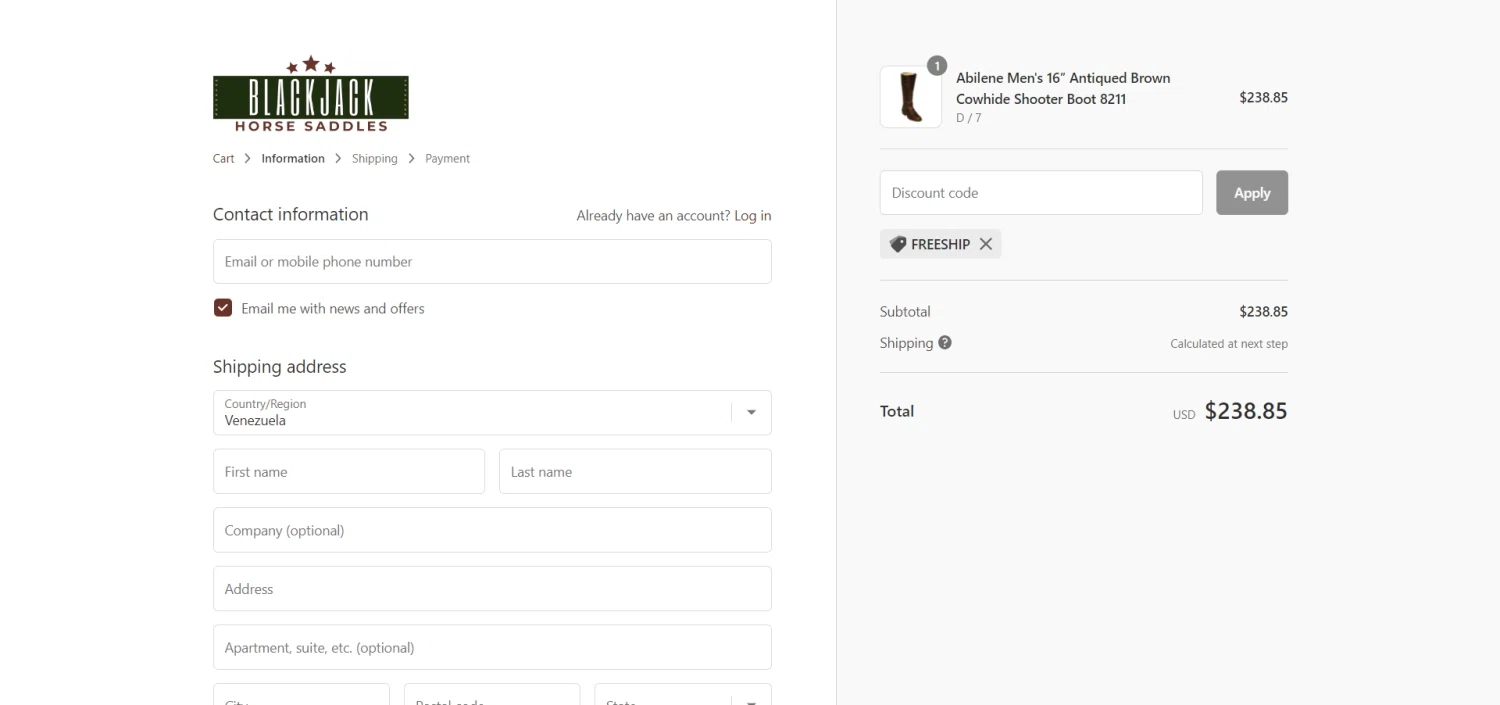This screenshot has height=705, width=1500.
Task: Click the USD $238.85 total amount
Action: click(x=1230, y=411)
